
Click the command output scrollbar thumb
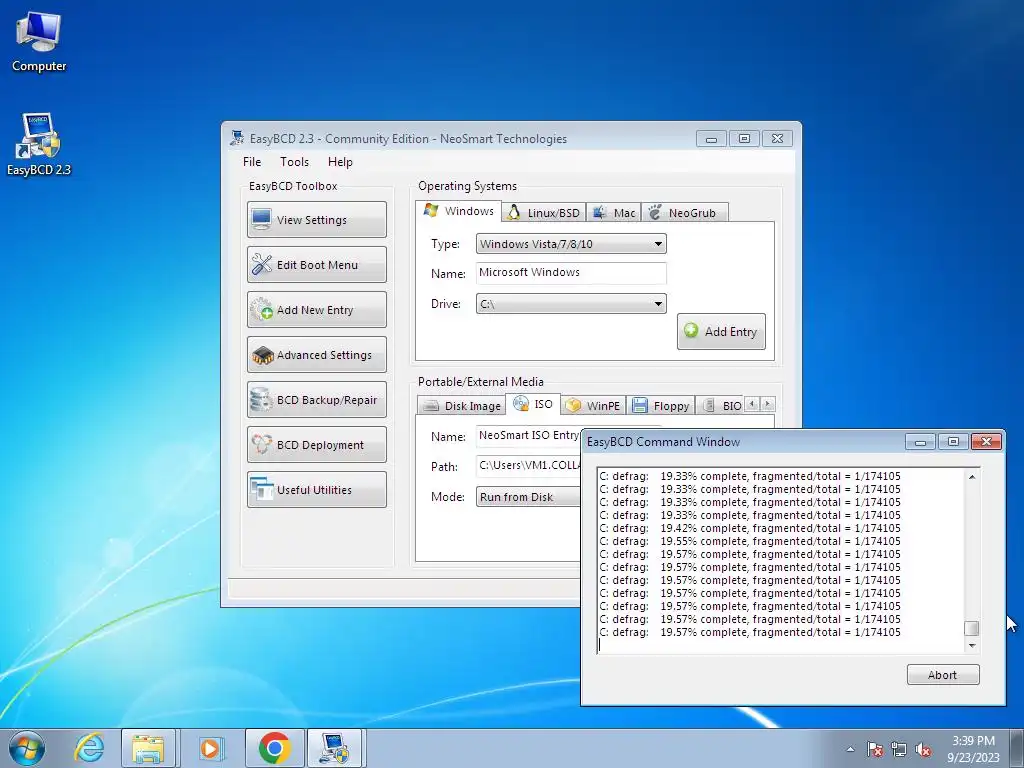[x=972, y=628]
